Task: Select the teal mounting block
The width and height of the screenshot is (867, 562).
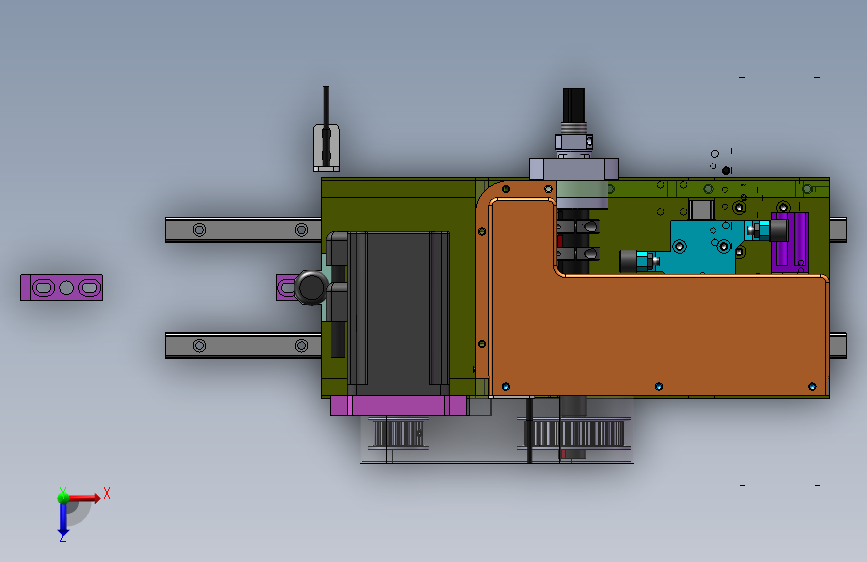Action: 702,247
